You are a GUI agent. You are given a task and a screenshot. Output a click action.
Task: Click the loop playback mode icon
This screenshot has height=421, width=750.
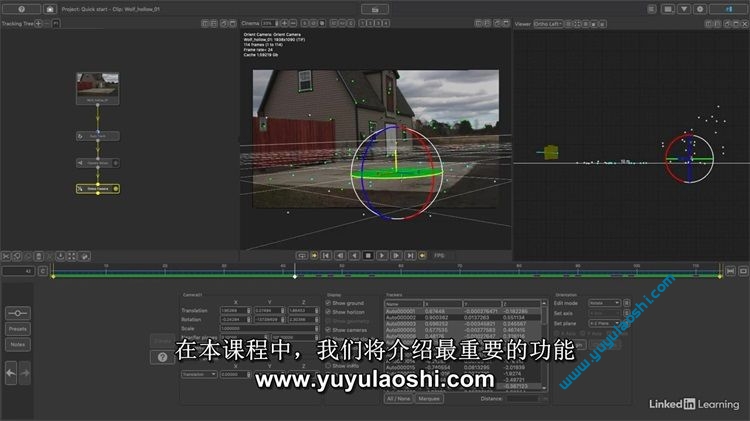point(302,256)
